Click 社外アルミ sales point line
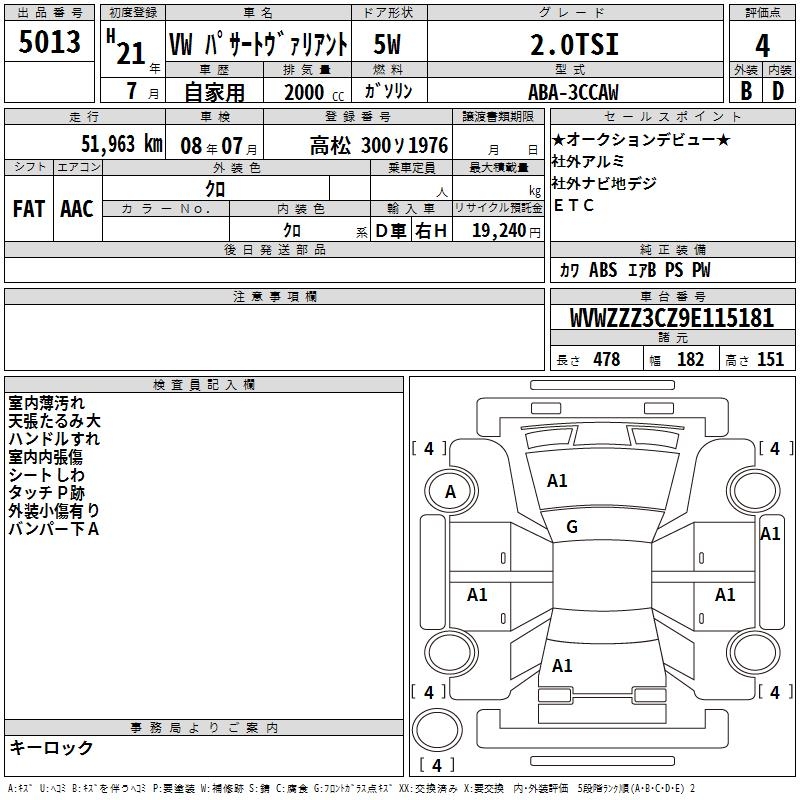This screenshot has width=800, height=800. click(588, 161)
